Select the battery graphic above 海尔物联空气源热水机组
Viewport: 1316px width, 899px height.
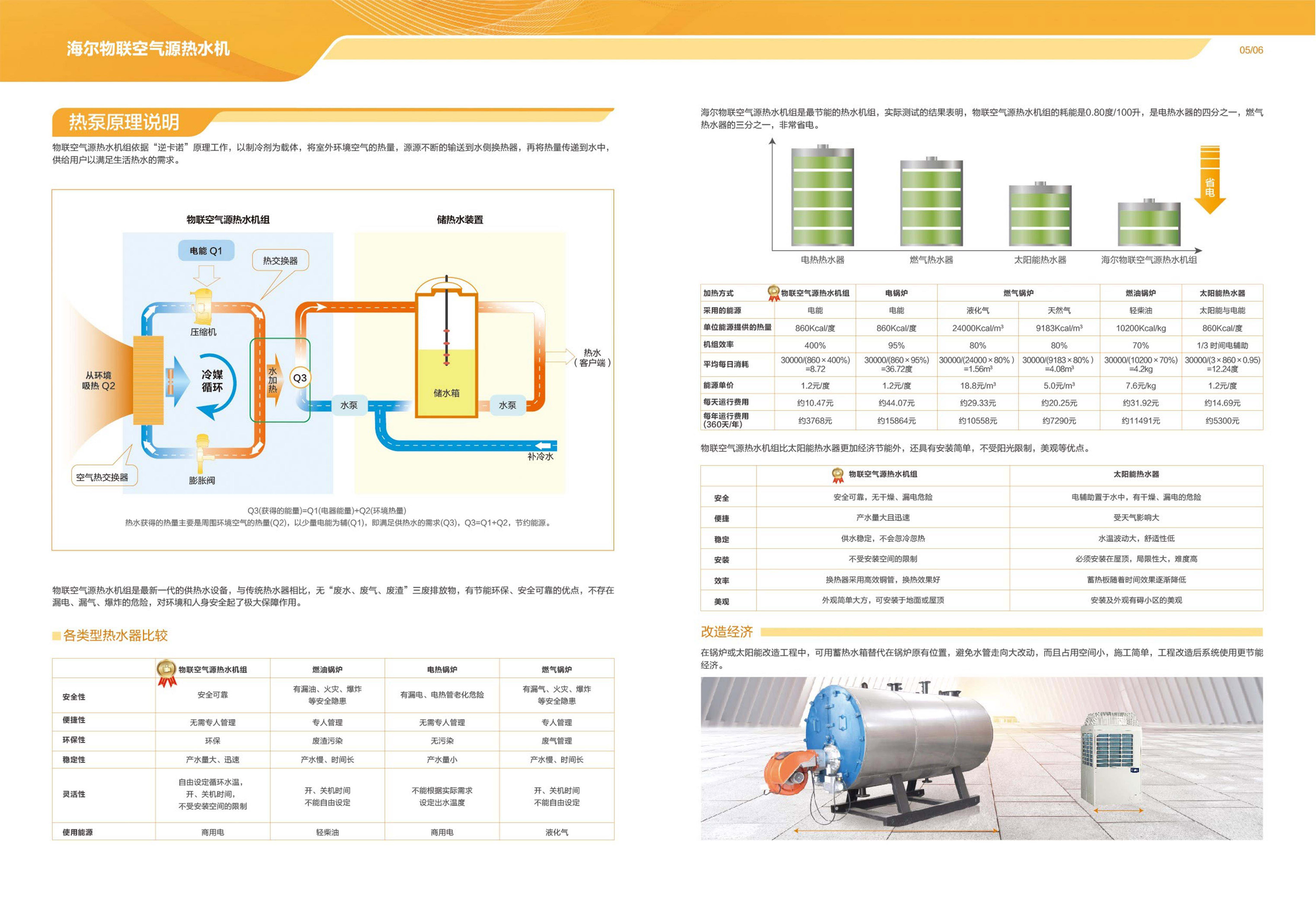tap(1149, 223)
